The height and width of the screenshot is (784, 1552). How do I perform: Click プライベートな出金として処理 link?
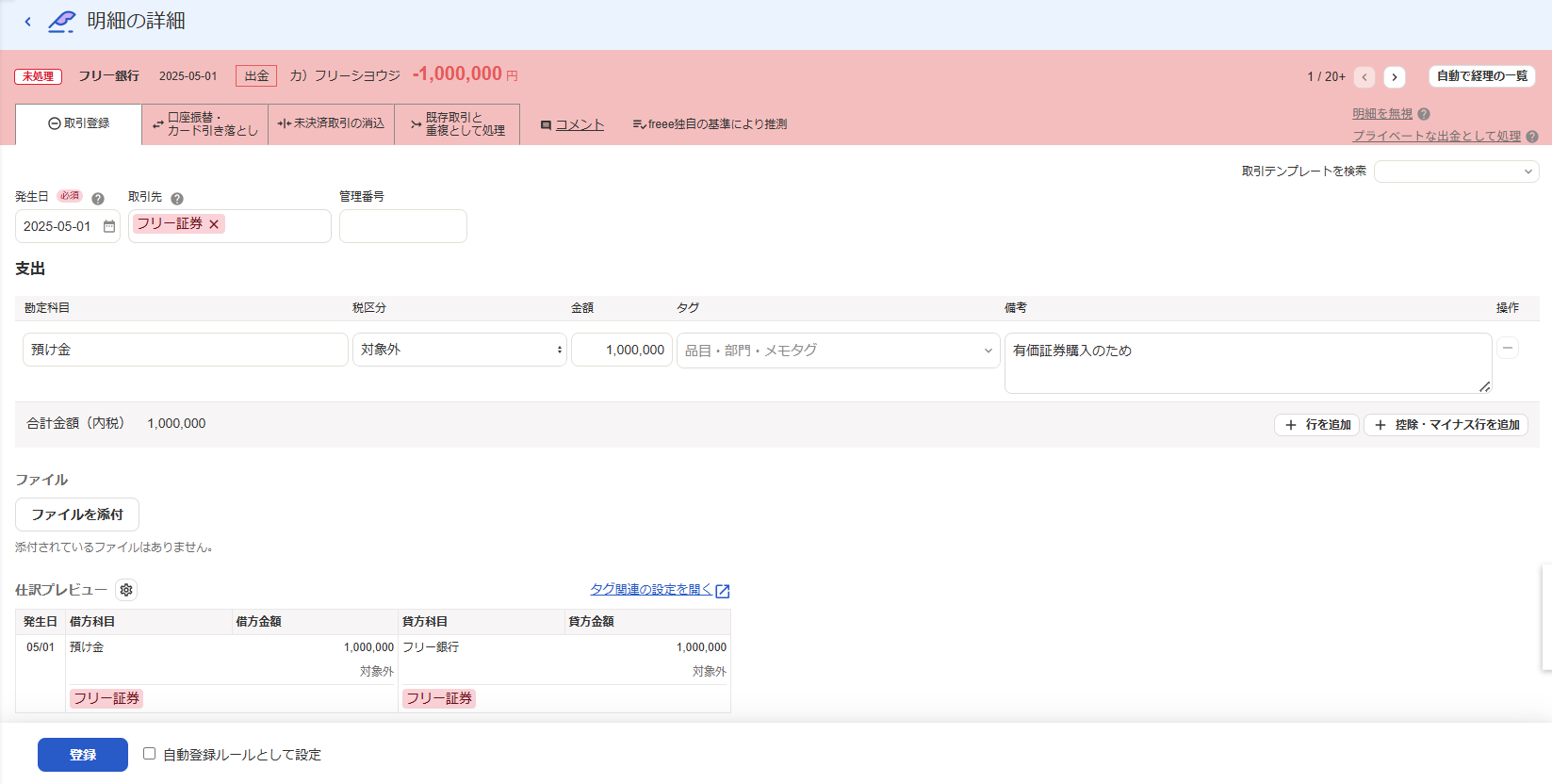pos(1437,137)
